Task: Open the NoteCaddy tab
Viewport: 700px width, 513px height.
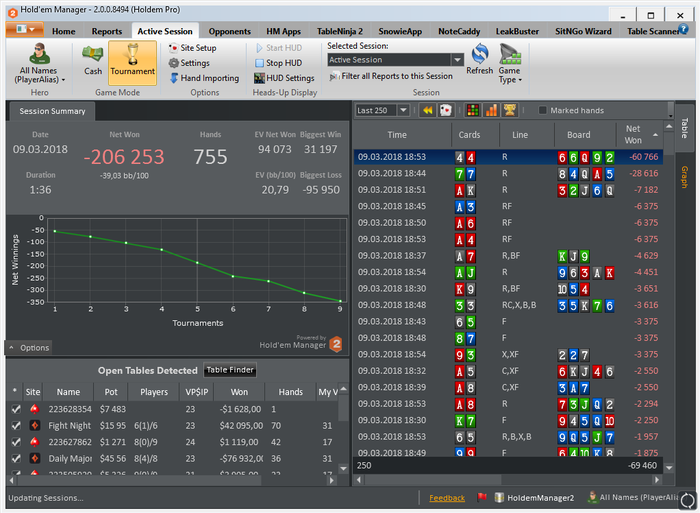Action: tap(459, 31)
